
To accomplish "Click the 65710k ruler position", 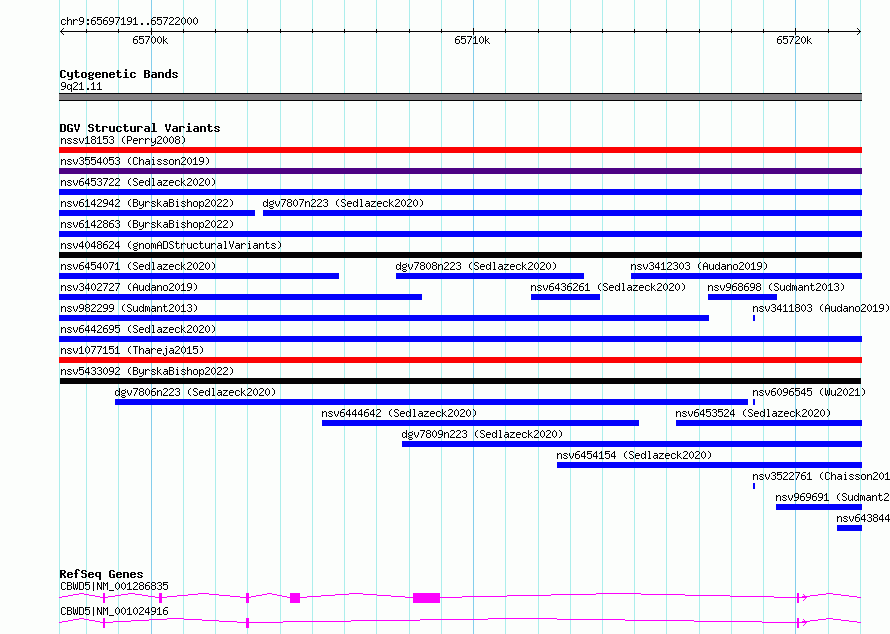I will [472, 40].
